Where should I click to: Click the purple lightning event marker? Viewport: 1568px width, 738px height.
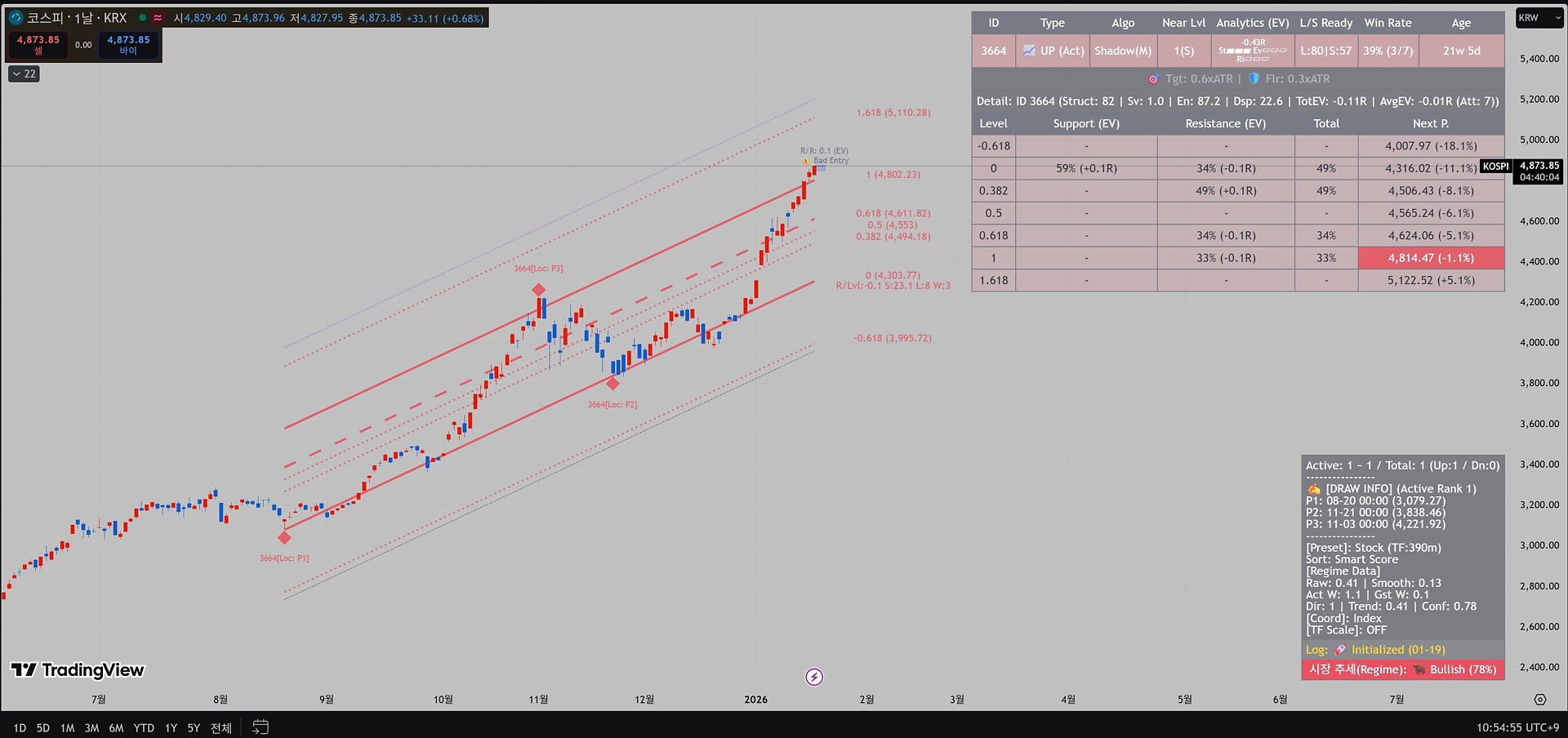point(814,677)
